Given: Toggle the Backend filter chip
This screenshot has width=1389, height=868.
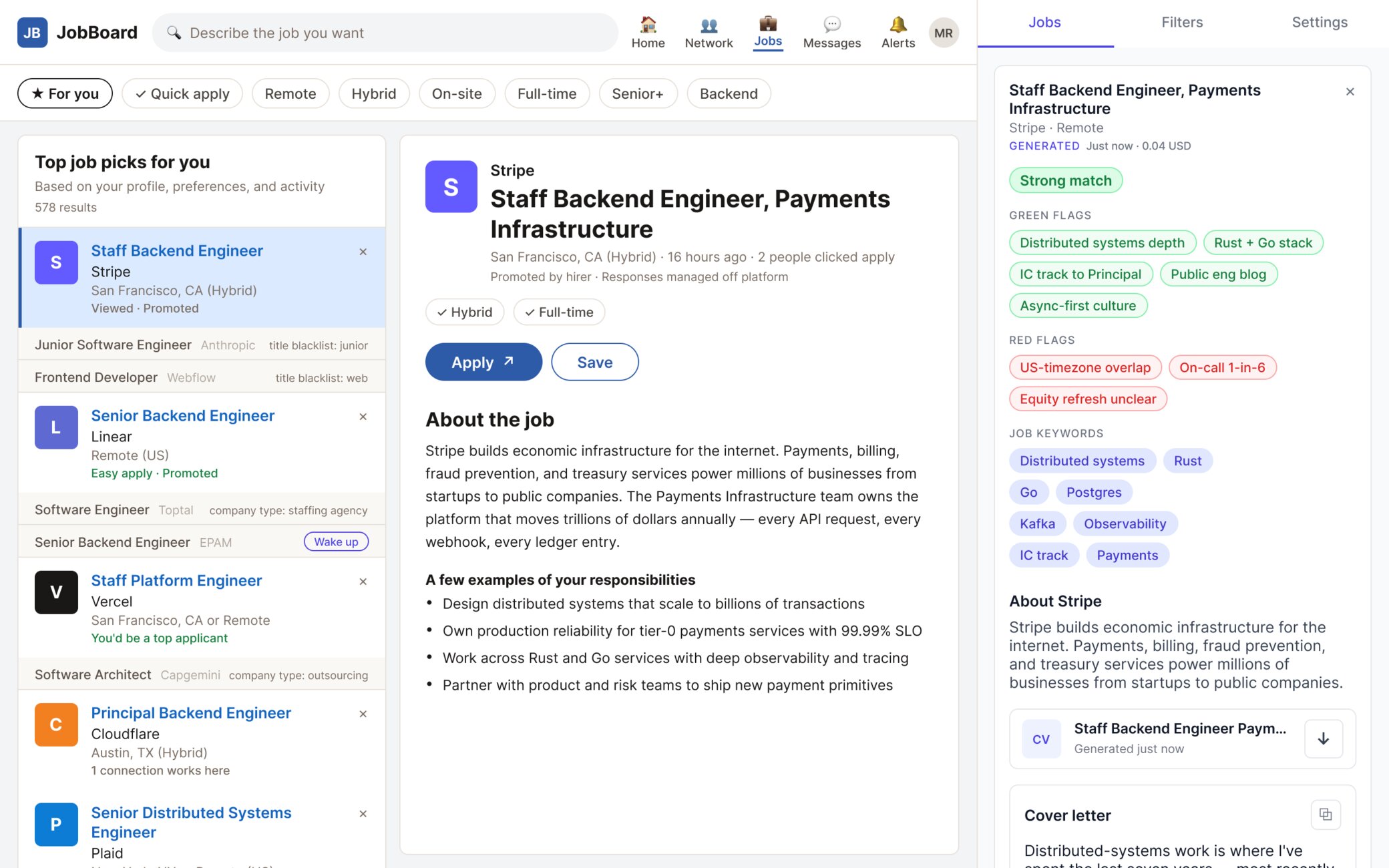Looking at the screenshot, I should (729, 93).
